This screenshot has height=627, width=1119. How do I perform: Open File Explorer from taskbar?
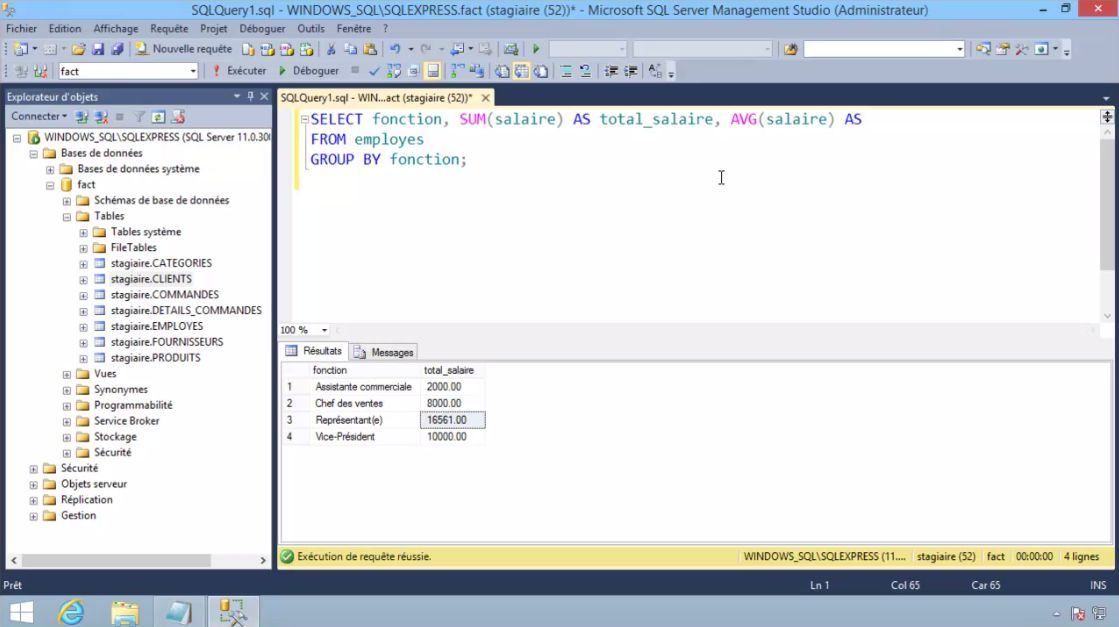125,612
